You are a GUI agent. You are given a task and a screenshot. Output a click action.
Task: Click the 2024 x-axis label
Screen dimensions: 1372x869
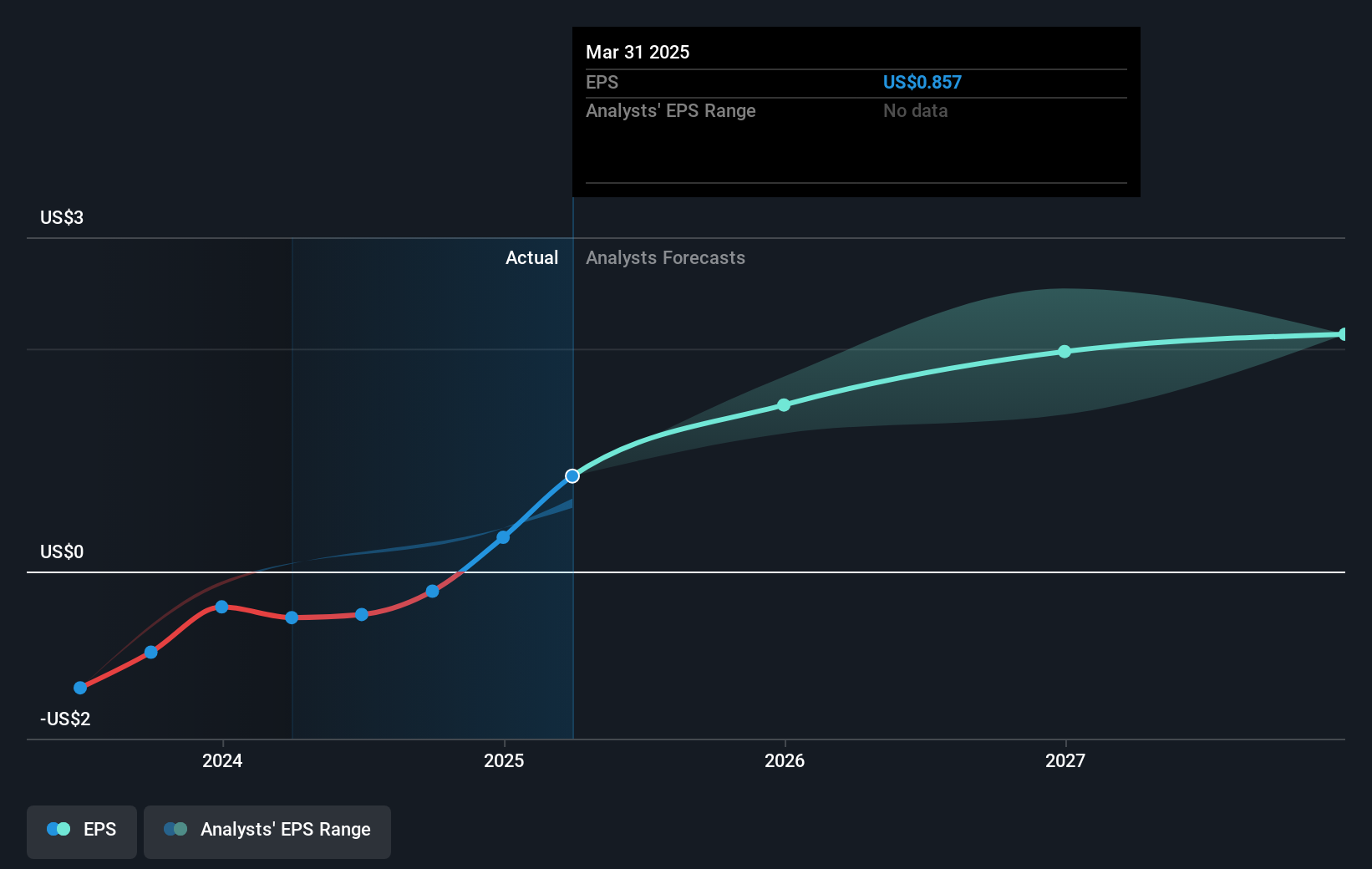click(x=222, y=760)
